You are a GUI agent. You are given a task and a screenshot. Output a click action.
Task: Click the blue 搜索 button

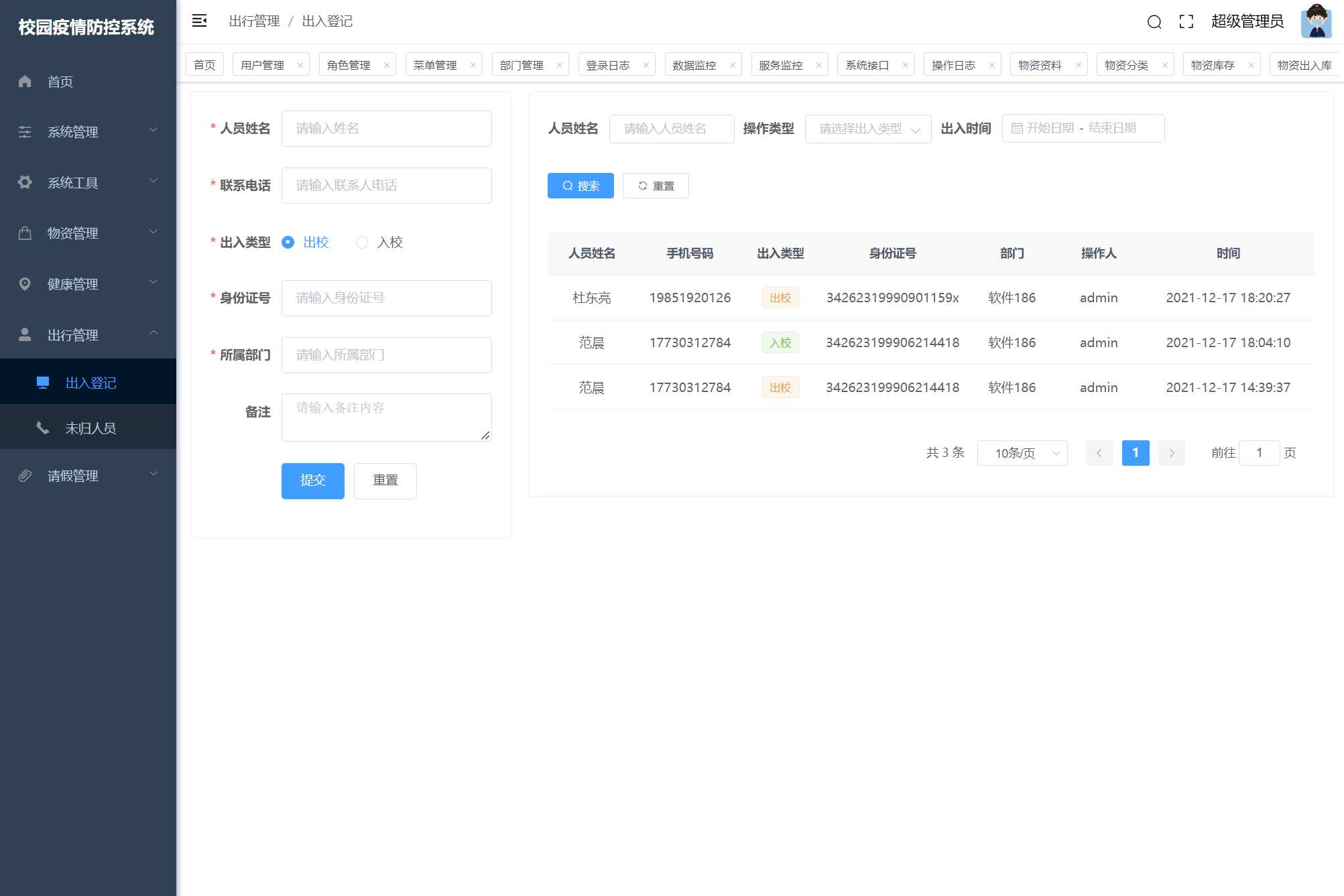click(x=581, y=186)
